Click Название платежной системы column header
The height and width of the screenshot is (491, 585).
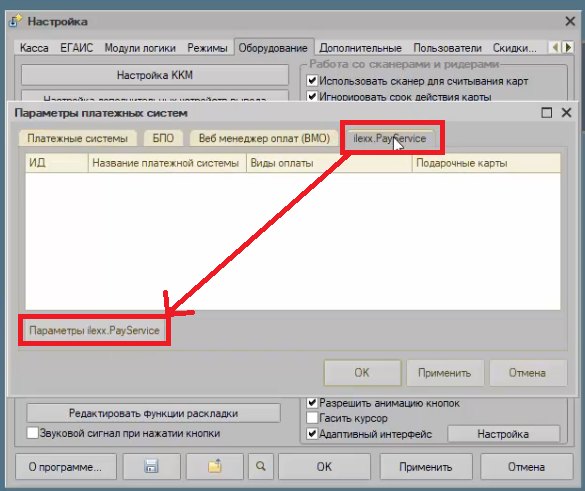coord(167,163)
